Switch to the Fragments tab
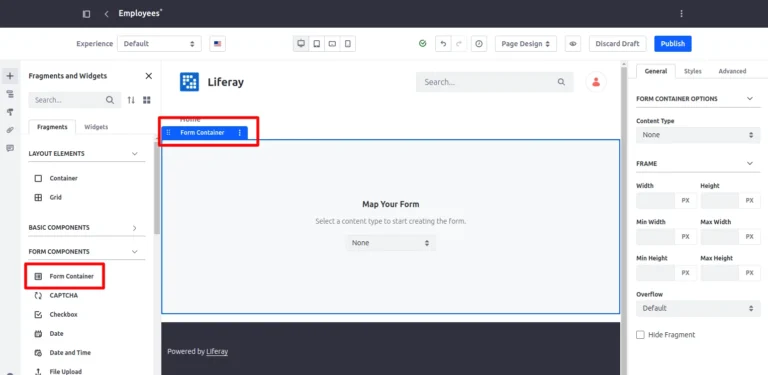Viewport: 768px width, 375px height. click(x=52, y=127)
